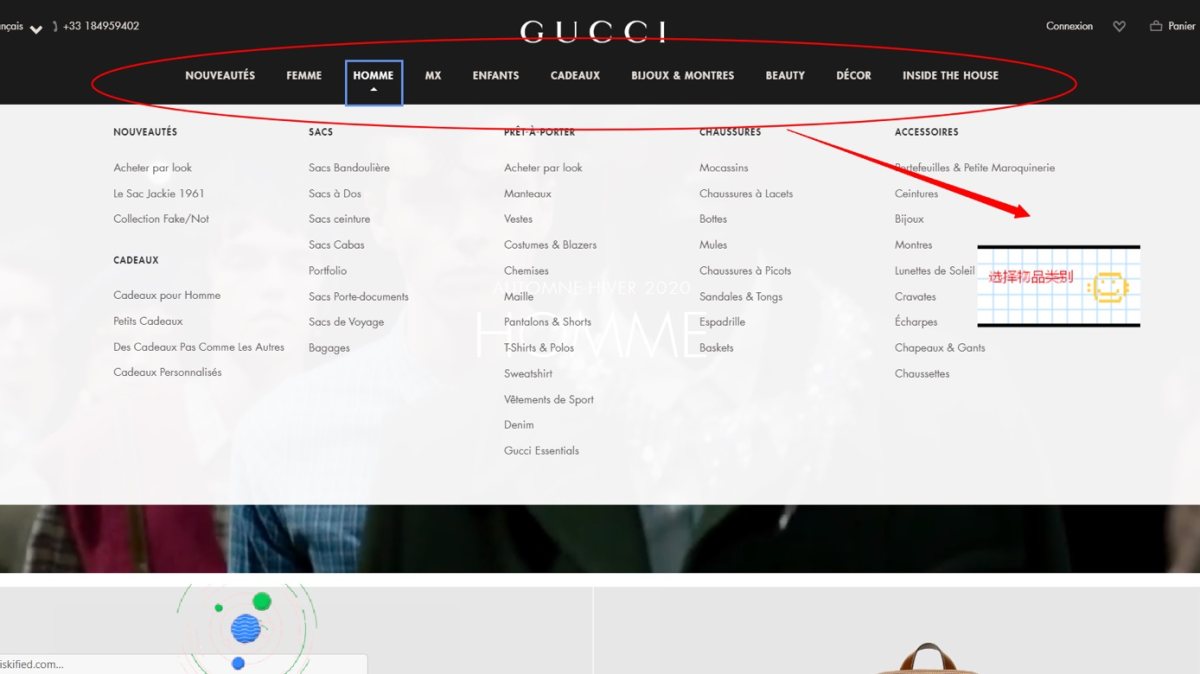Image resolution: width=1200 pixels, height=674 pixels.
Task: Select Chaussures à Picots
Action: click(x=745, y=270)
